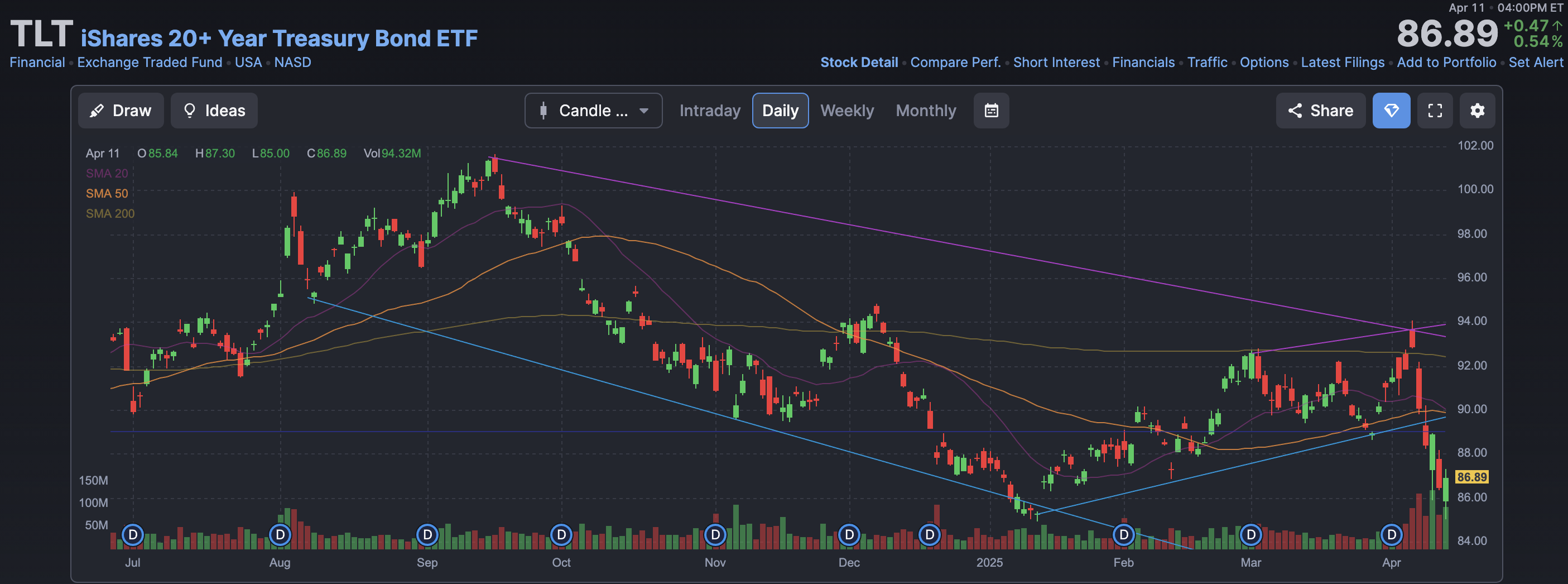Open the Traffic link

[1207, 63]
